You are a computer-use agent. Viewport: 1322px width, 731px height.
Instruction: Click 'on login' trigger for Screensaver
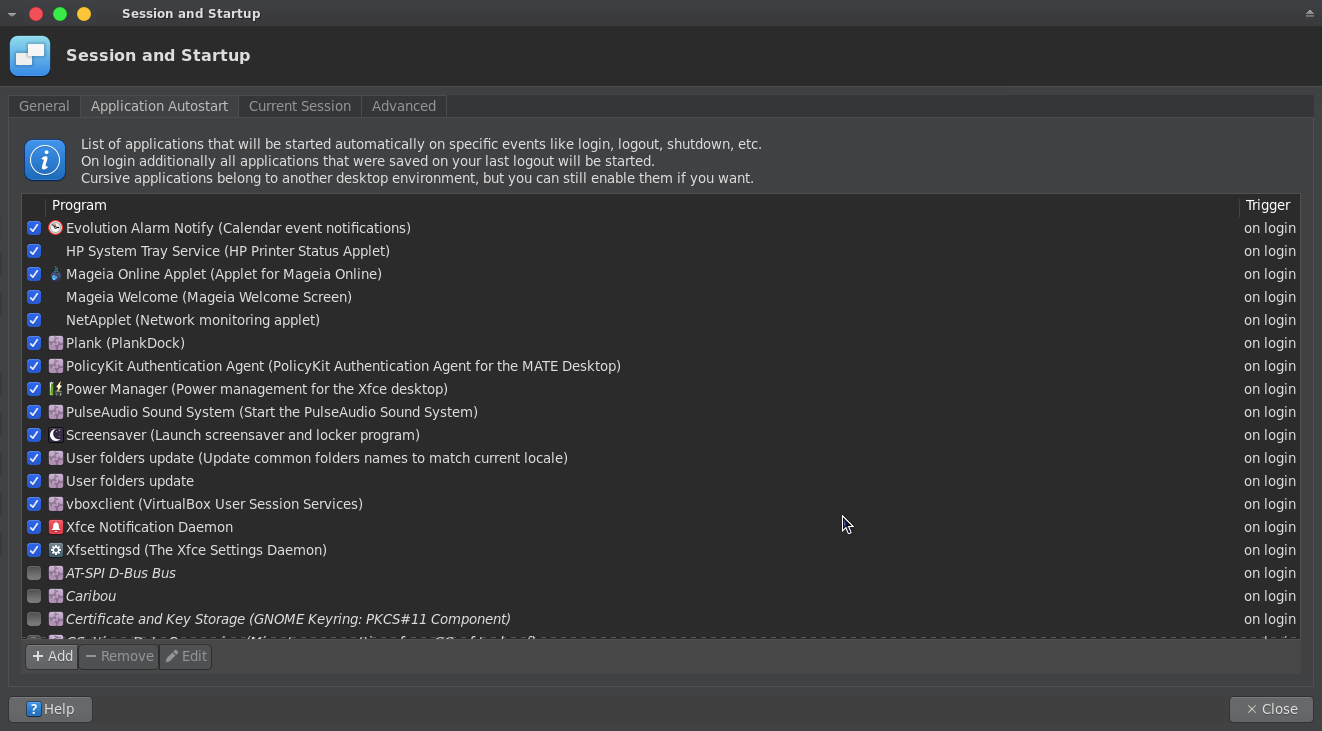[1270, 435]
